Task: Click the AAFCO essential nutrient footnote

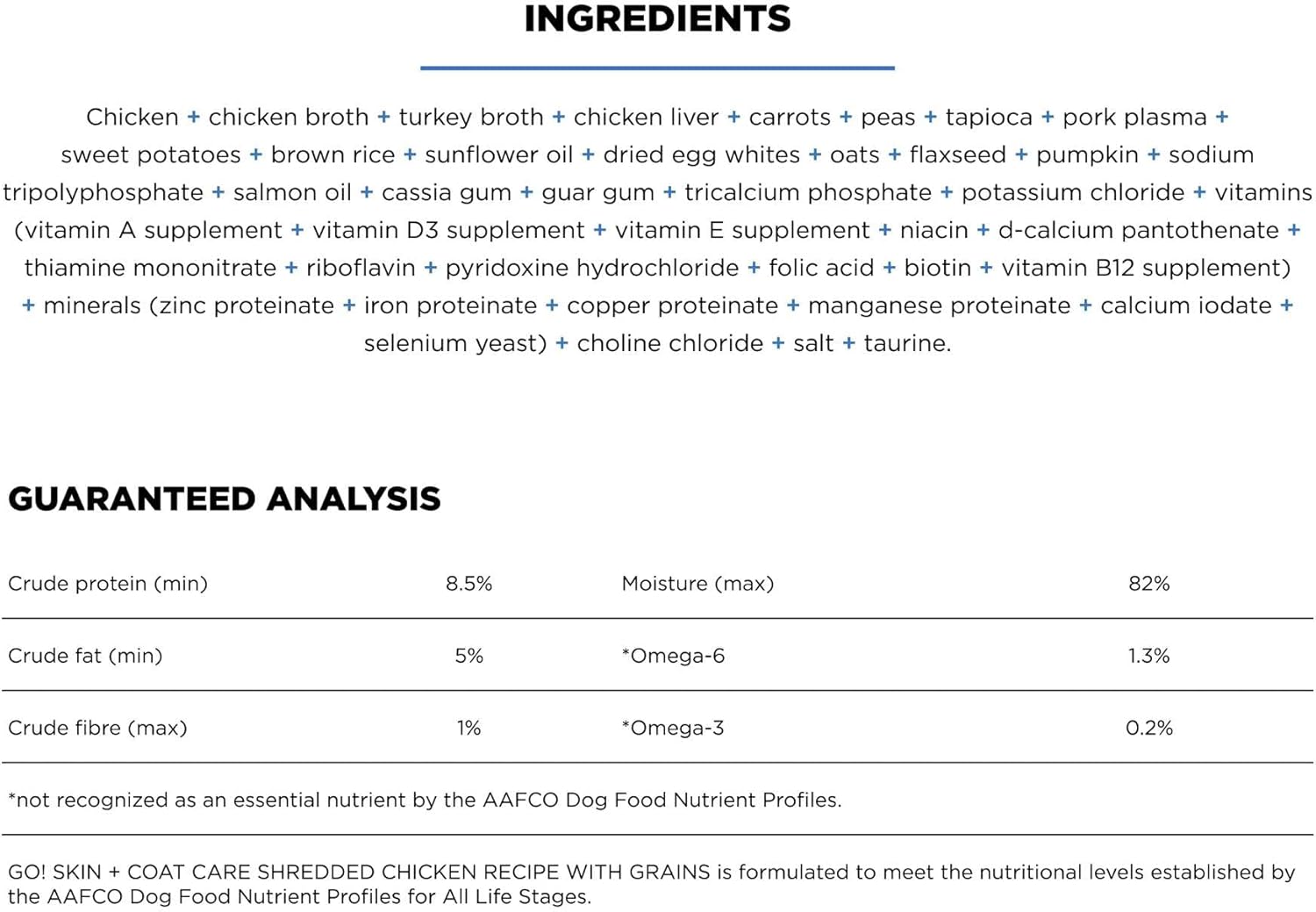Action: pyautogui.click(x=425, y=800)
